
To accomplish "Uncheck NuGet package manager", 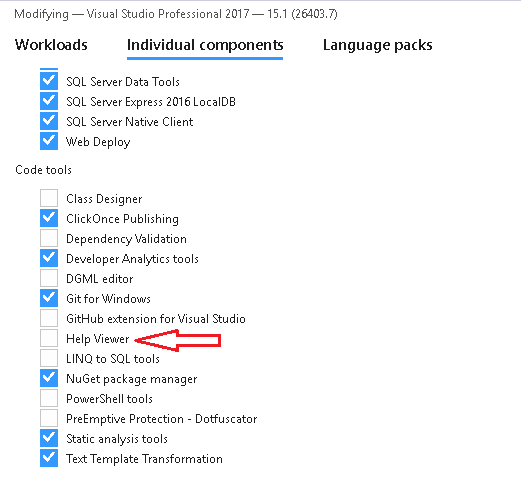I will (x=49, y=378).
